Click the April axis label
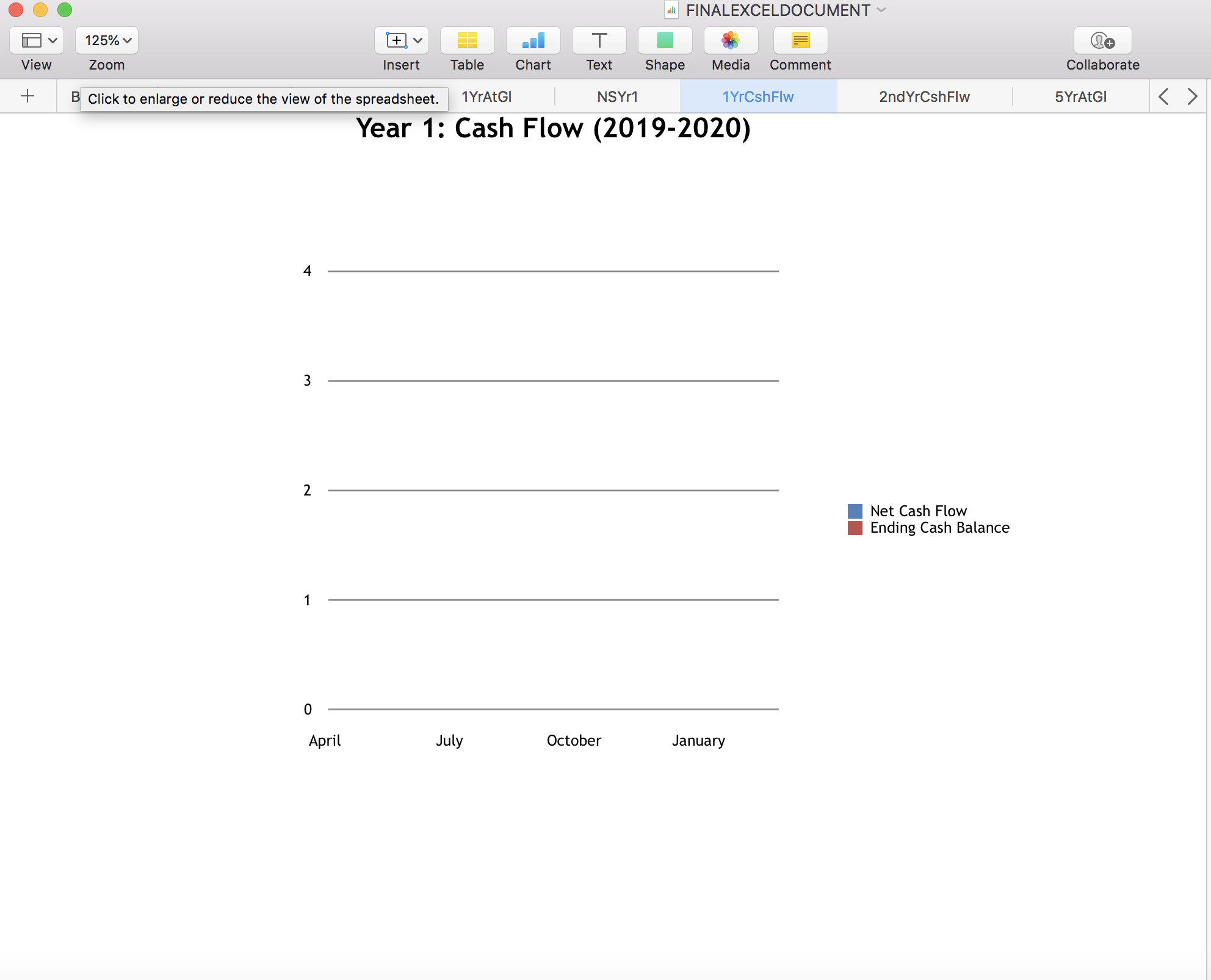Screen dimensions: 1211x980 (x=325, y=741)
